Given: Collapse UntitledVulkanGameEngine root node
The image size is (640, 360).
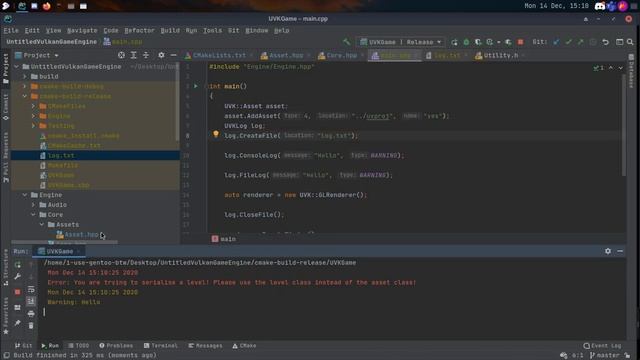Looking at the screenshot, I should (x=16, y=67).
